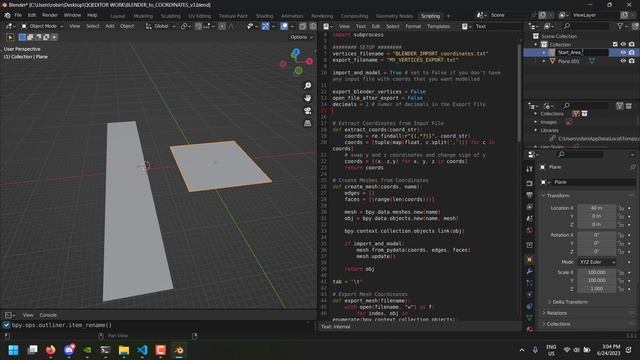Open Format menu in text editor
640x360 pixels.
click(x=413, y=26)
